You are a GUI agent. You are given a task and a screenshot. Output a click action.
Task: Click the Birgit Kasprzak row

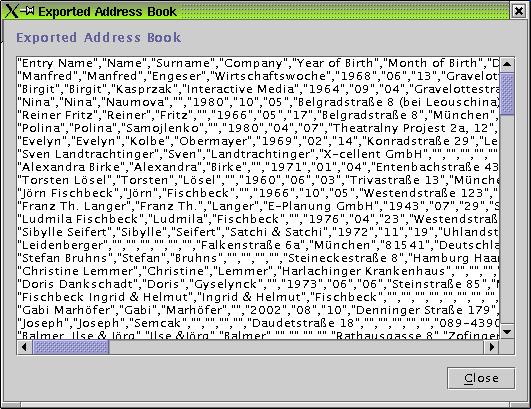(258, 89)
